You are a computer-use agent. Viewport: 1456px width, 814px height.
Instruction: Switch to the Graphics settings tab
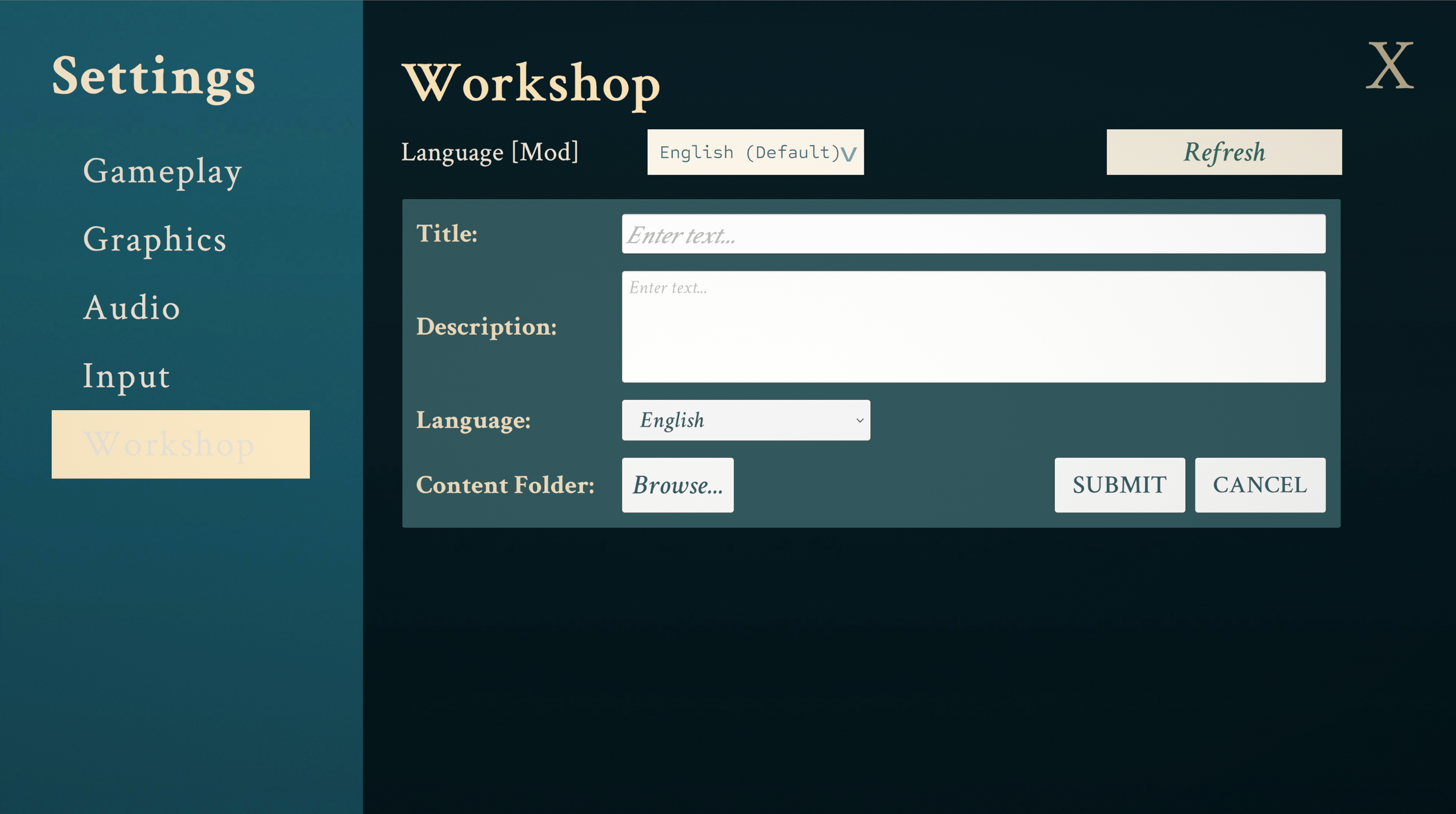coord(154,239)
